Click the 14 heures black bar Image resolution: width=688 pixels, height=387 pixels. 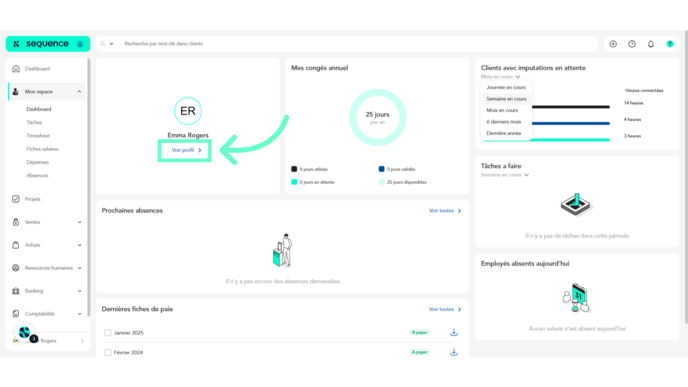(x=570, y=107)
